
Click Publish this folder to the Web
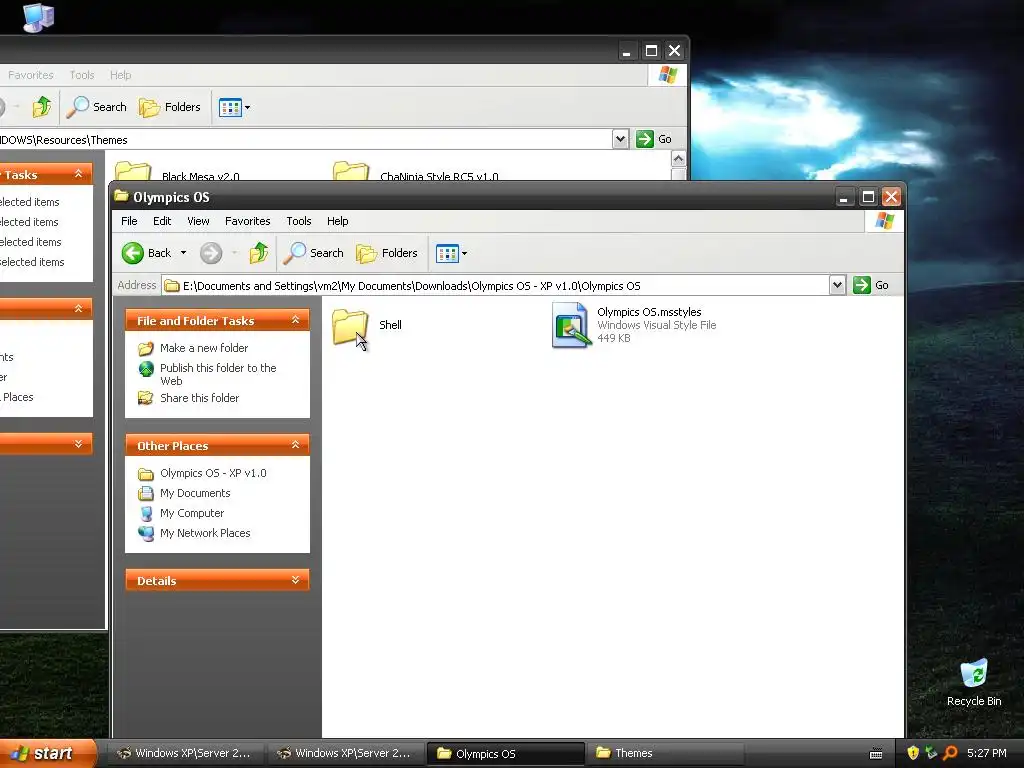218,374
